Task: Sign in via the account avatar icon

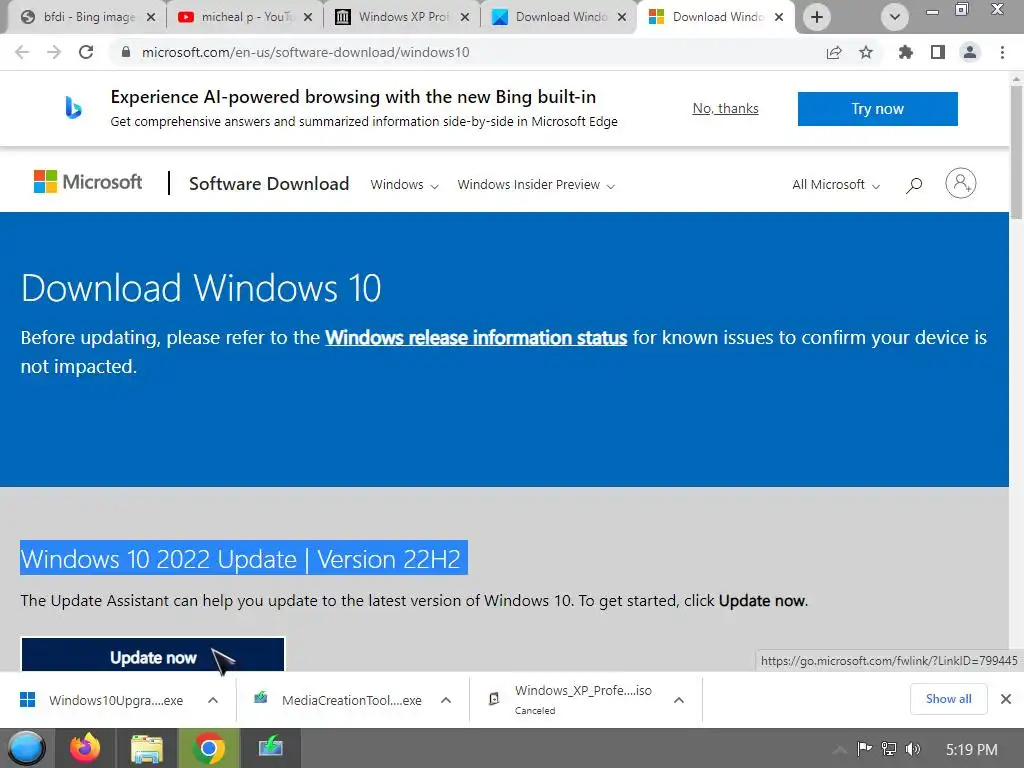Action: pyautogui.click(x=961, y=184)
